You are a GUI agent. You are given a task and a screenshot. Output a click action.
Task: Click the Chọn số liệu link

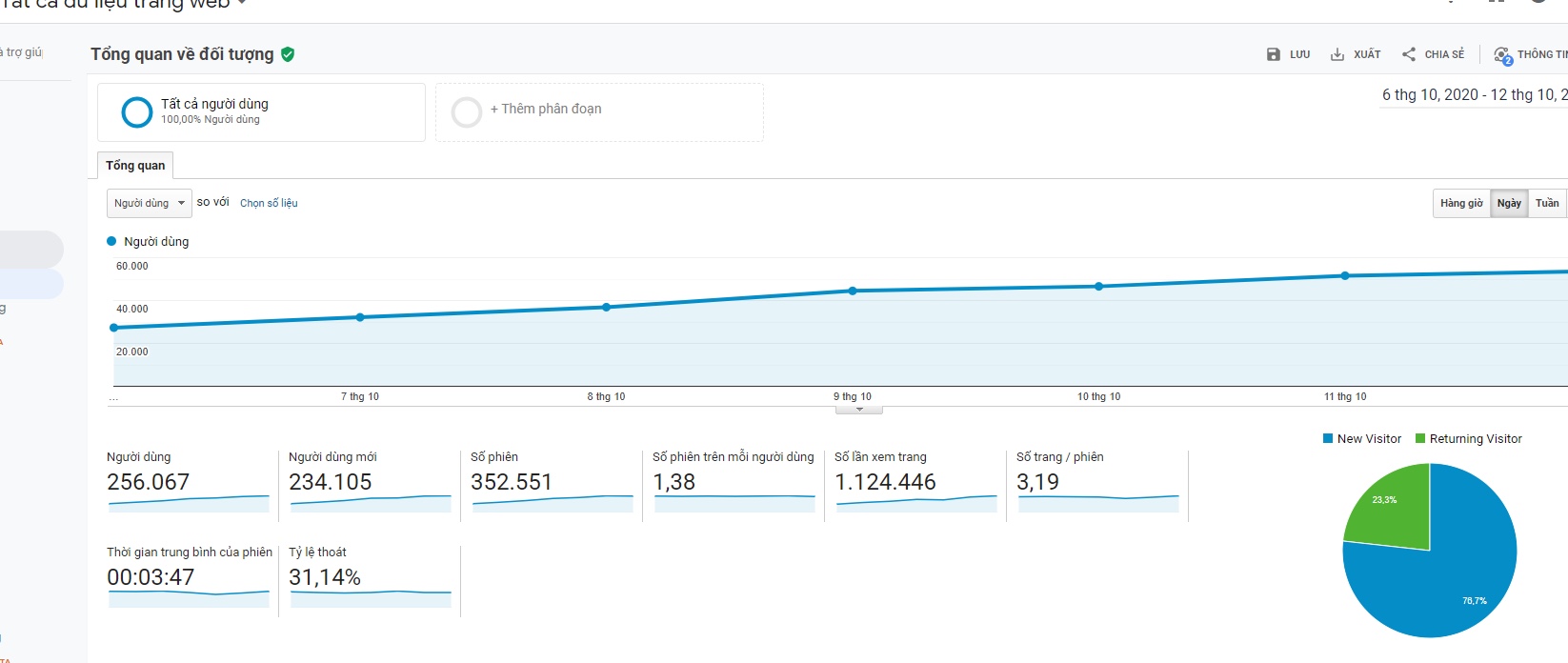(269, 203)
